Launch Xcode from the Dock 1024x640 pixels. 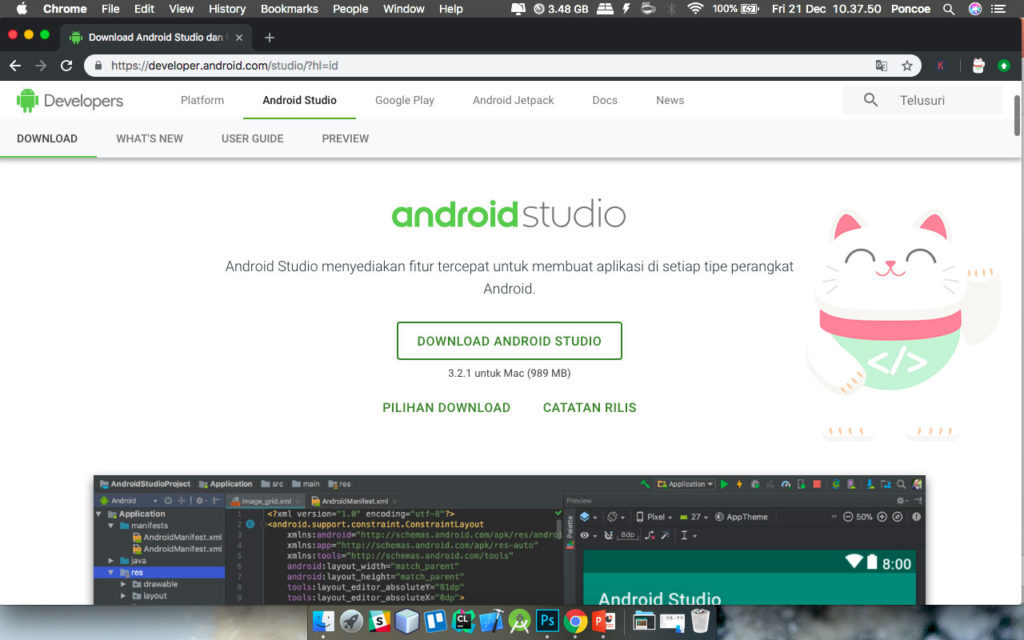pyautogui.click(x=492, y=621)
